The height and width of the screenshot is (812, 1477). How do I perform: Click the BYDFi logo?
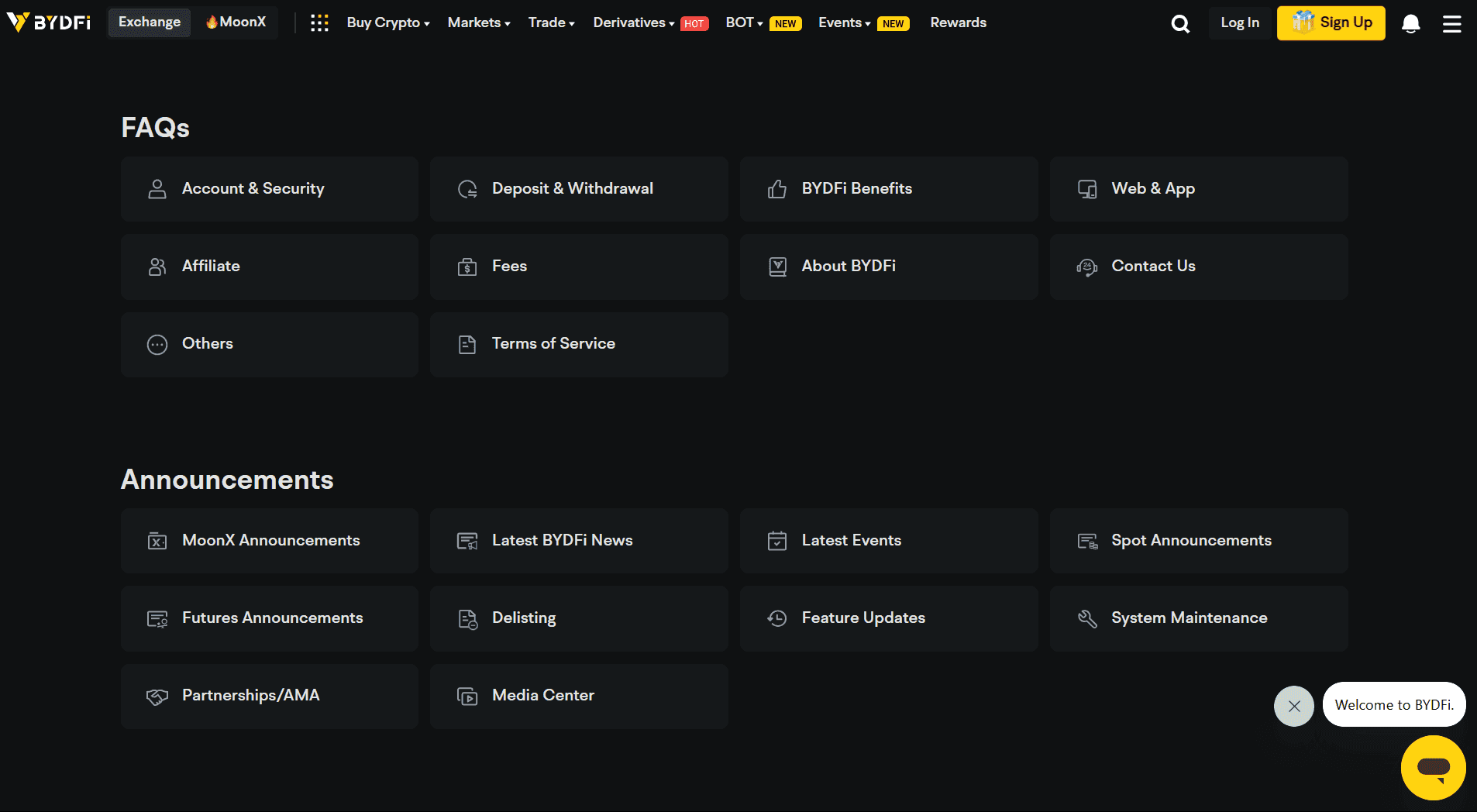pyautogui.click(x=49, y=22)
